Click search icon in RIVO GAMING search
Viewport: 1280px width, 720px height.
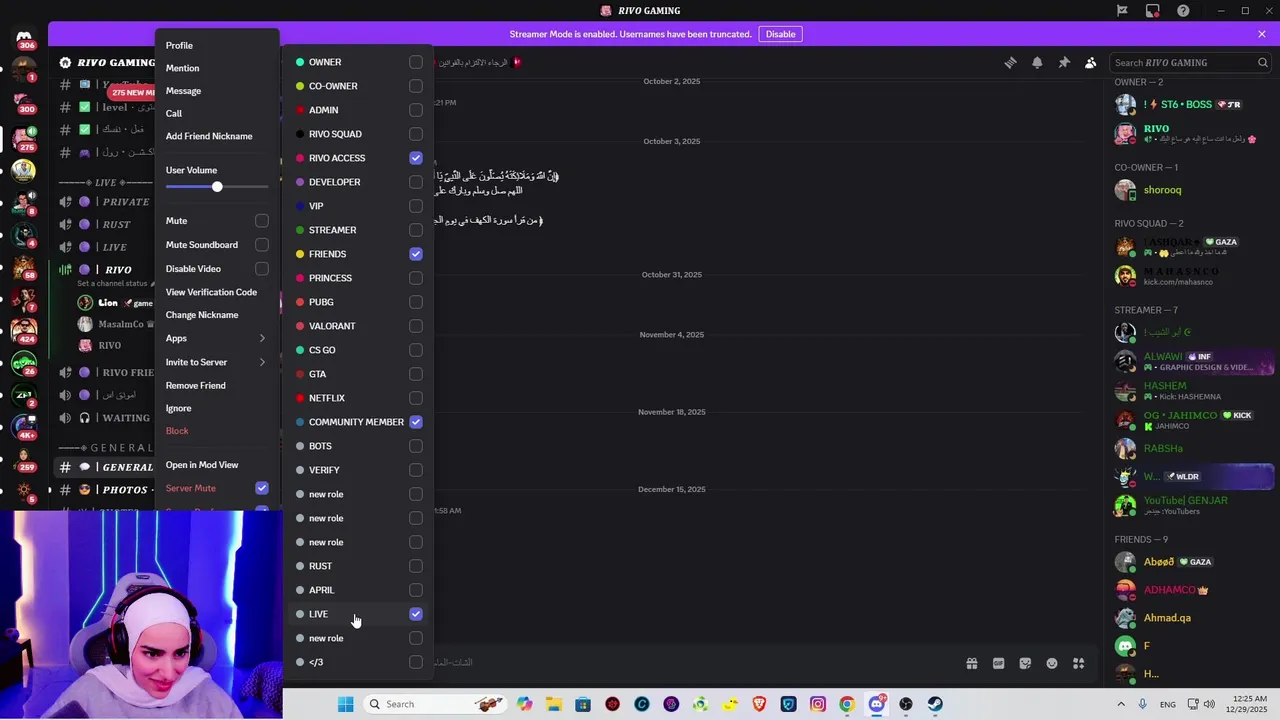1262,62
